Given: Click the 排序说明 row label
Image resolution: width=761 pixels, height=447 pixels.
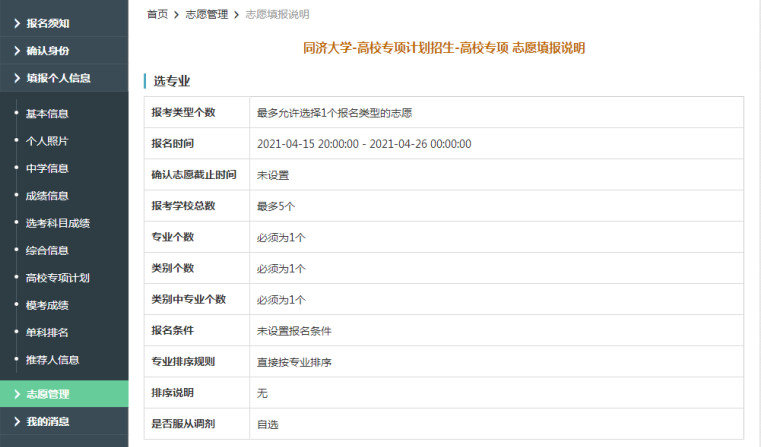Looking at the screenshot, I should coord(173,393).
